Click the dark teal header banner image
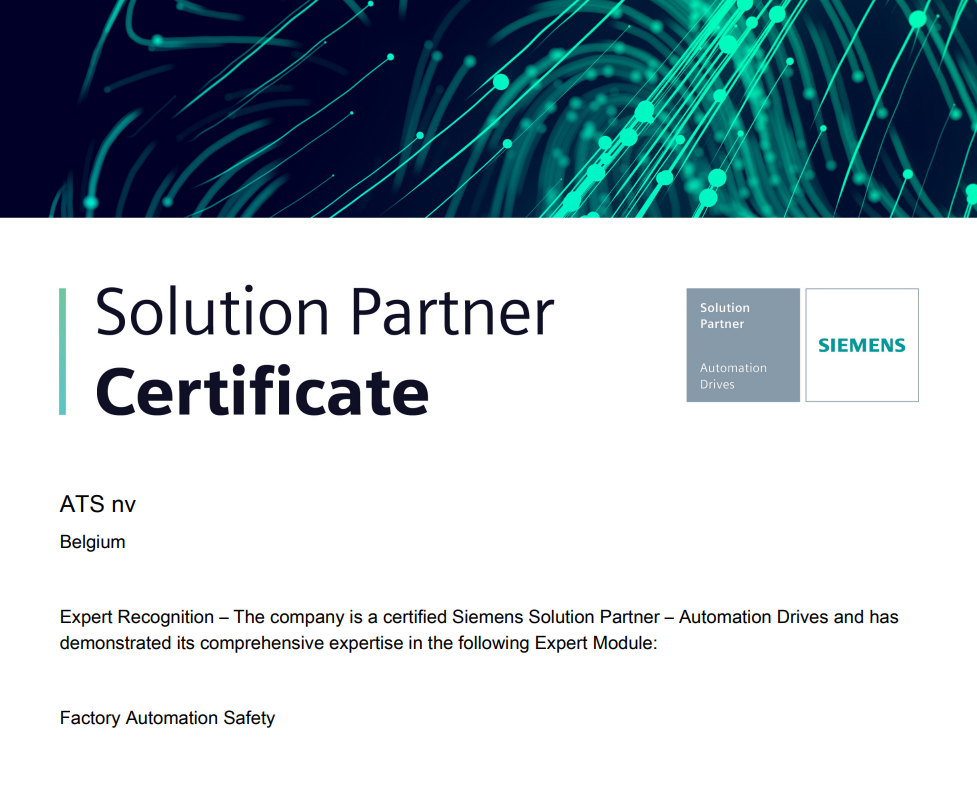977x786 pixels. [488, 108]
